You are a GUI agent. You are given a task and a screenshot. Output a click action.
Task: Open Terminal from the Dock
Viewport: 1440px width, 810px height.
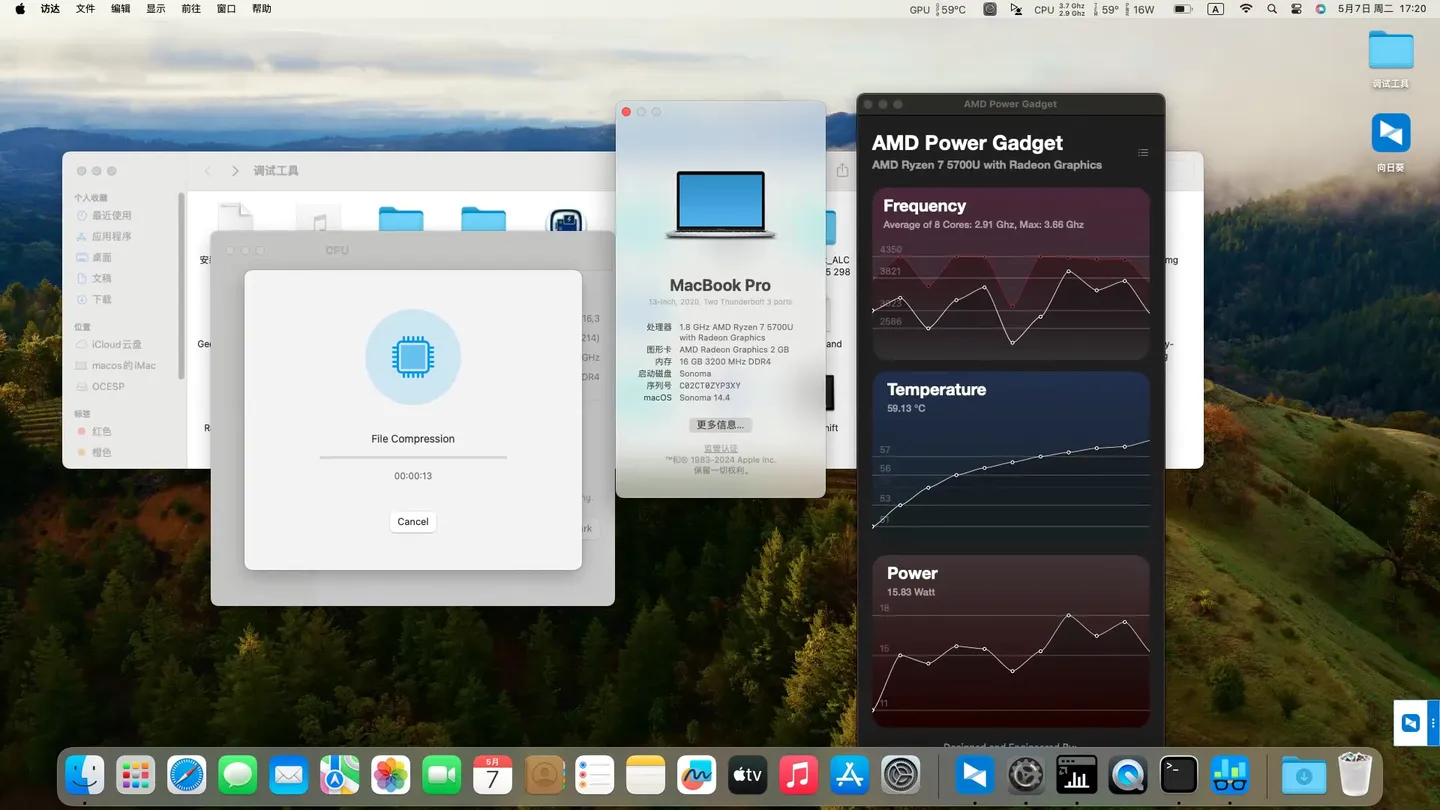[x=1178, y=775]
